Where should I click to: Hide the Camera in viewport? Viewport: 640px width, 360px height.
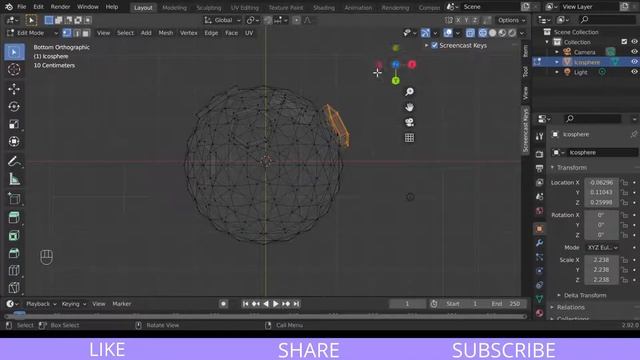point(634,52)
